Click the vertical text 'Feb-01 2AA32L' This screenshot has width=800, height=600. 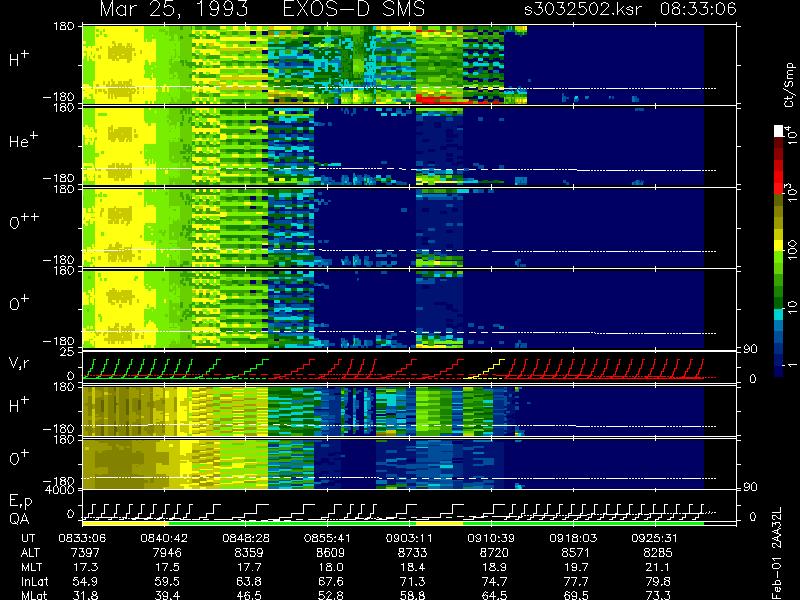tap(777, 553)
